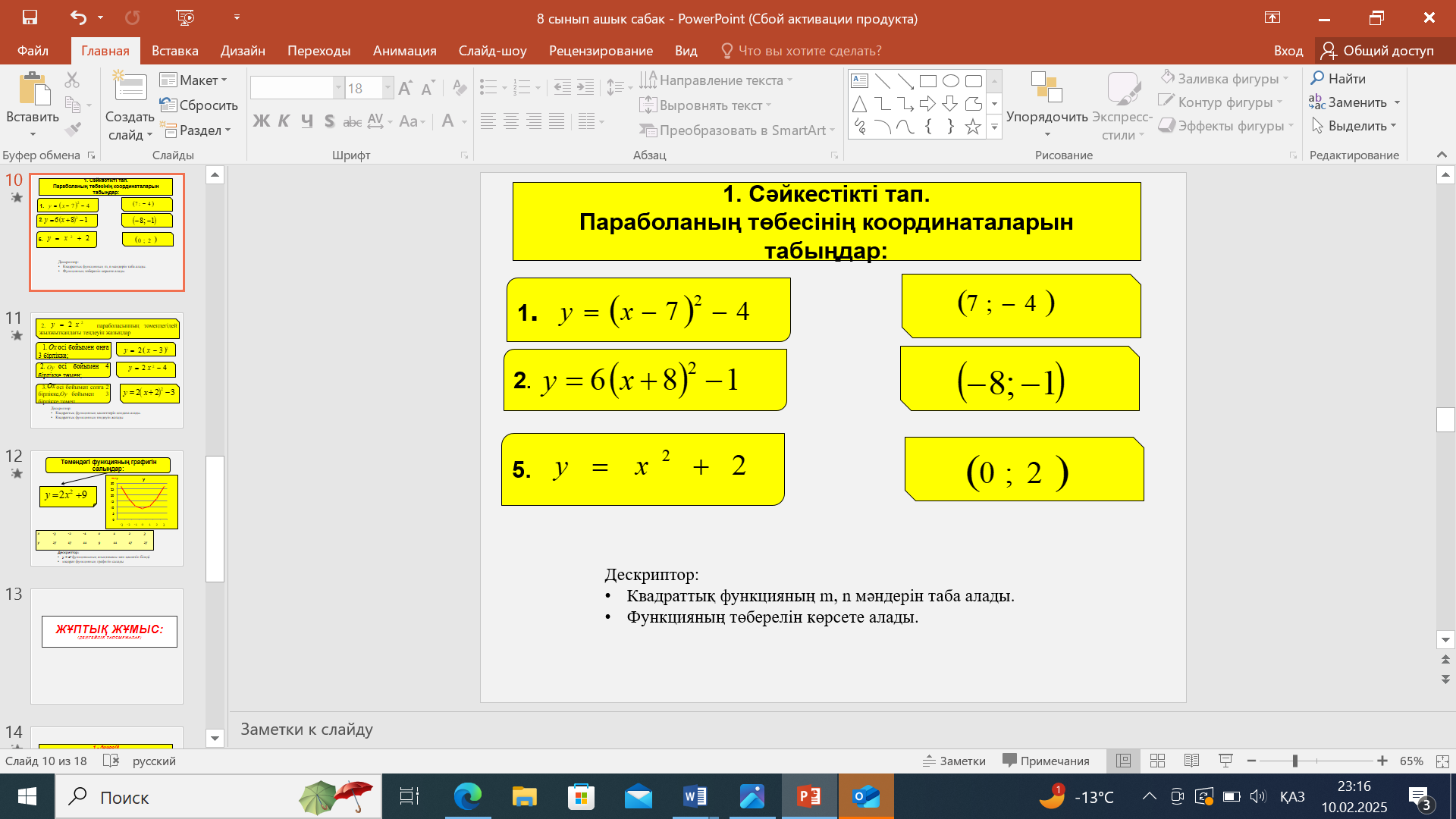This screenshot has width=1456, height=819.
Task: Click Общий доступ share button
Action: tap(1377, 51)
